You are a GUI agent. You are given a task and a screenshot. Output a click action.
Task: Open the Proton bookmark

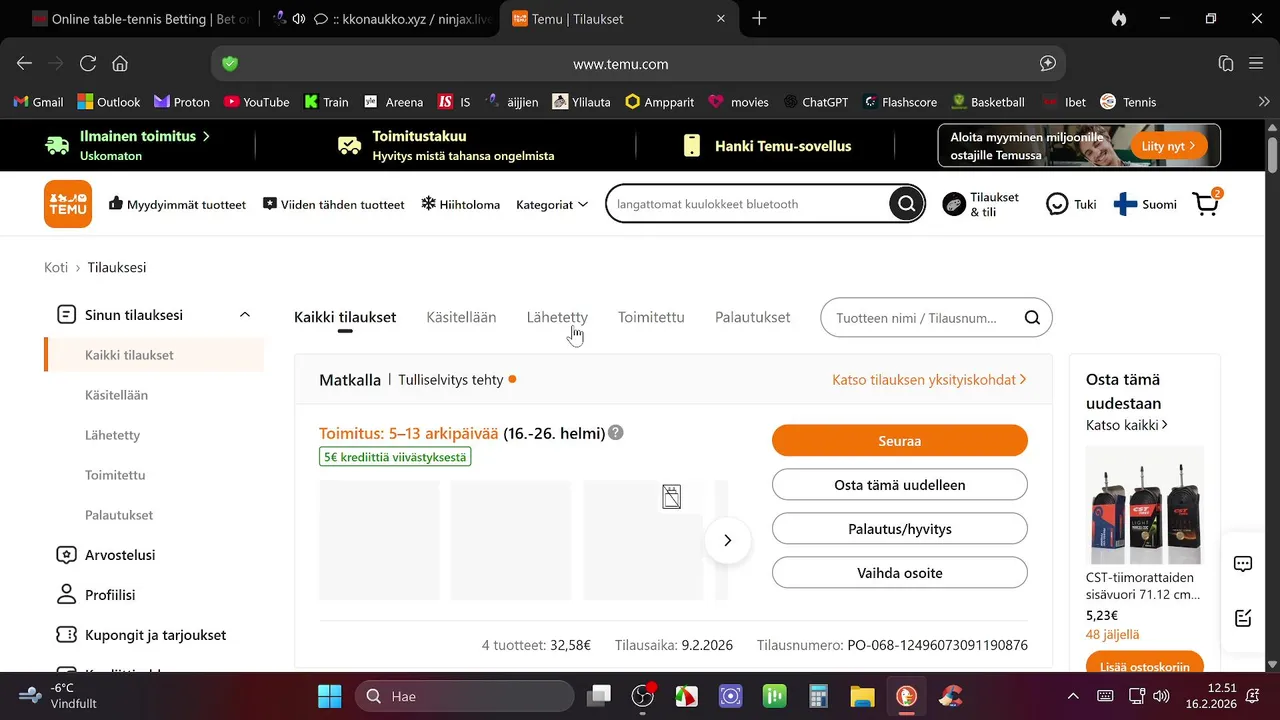182,102
